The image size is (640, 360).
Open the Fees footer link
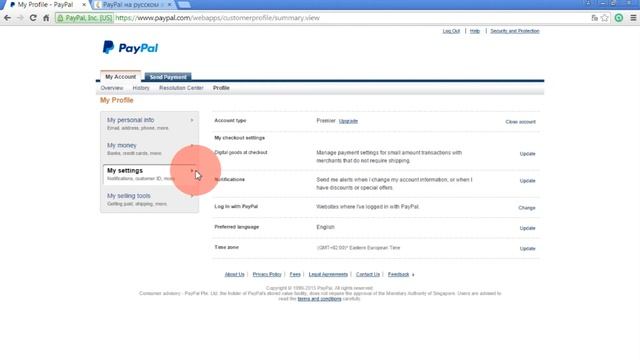click(x=295, y=274)
